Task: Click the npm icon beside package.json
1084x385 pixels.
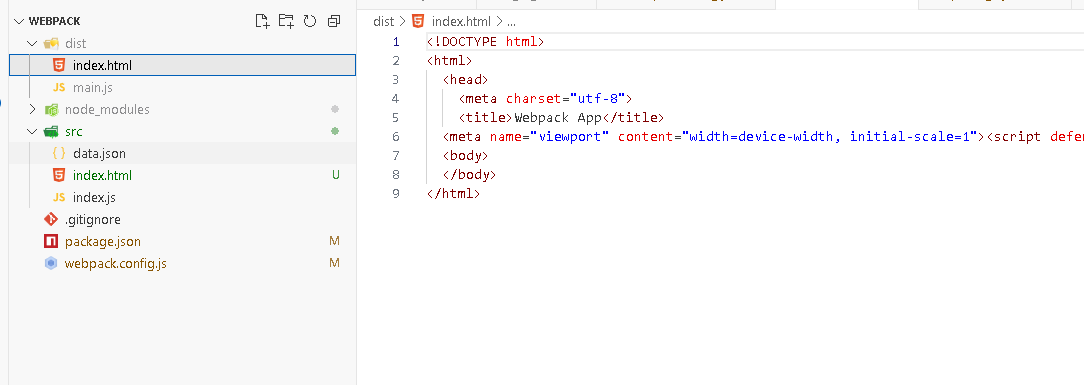Action: 50,241
